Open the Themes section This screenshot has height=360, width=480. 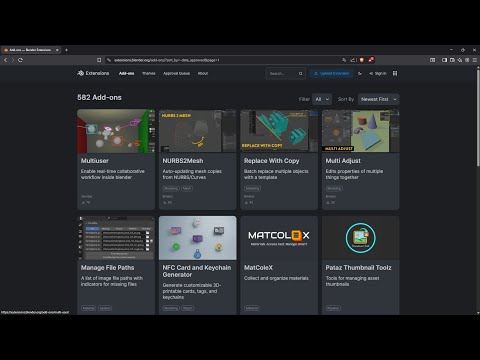[x=149, y=73]
